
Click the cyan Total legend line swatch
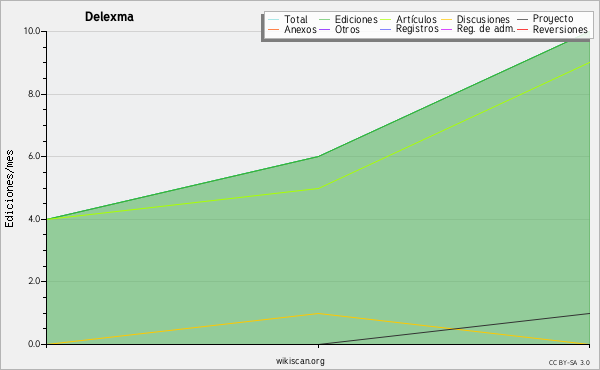(x=274, y=20)
